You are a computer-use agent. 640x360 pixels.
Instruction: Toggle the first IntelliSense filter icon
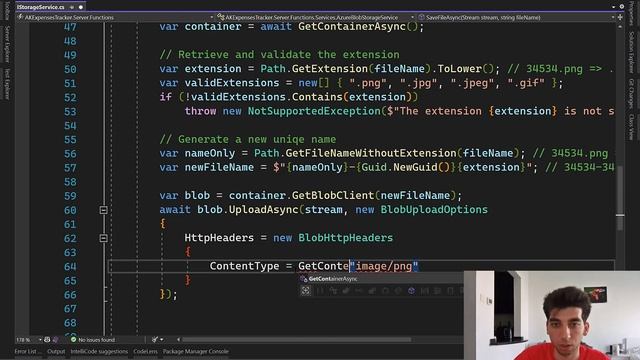[306, 291]
